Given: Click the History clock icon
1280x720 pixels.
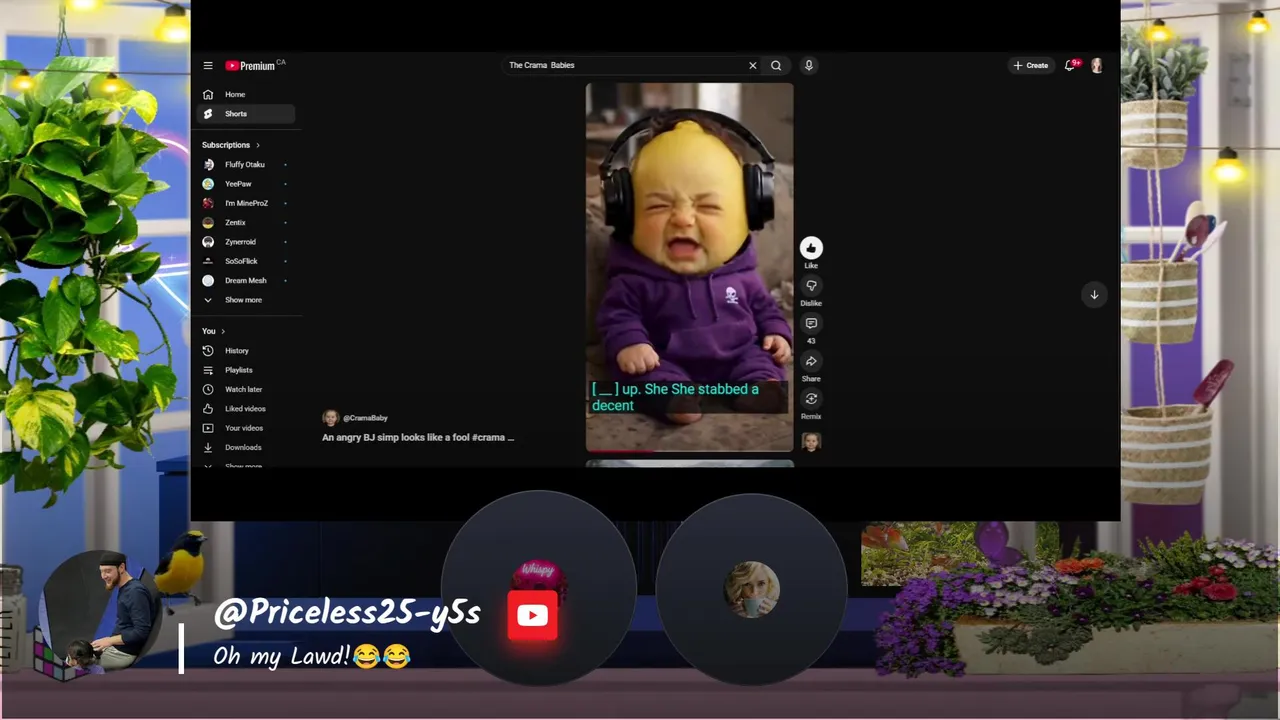Looking at the screenshot, I should pyautogui.click(x=208, y=351).
